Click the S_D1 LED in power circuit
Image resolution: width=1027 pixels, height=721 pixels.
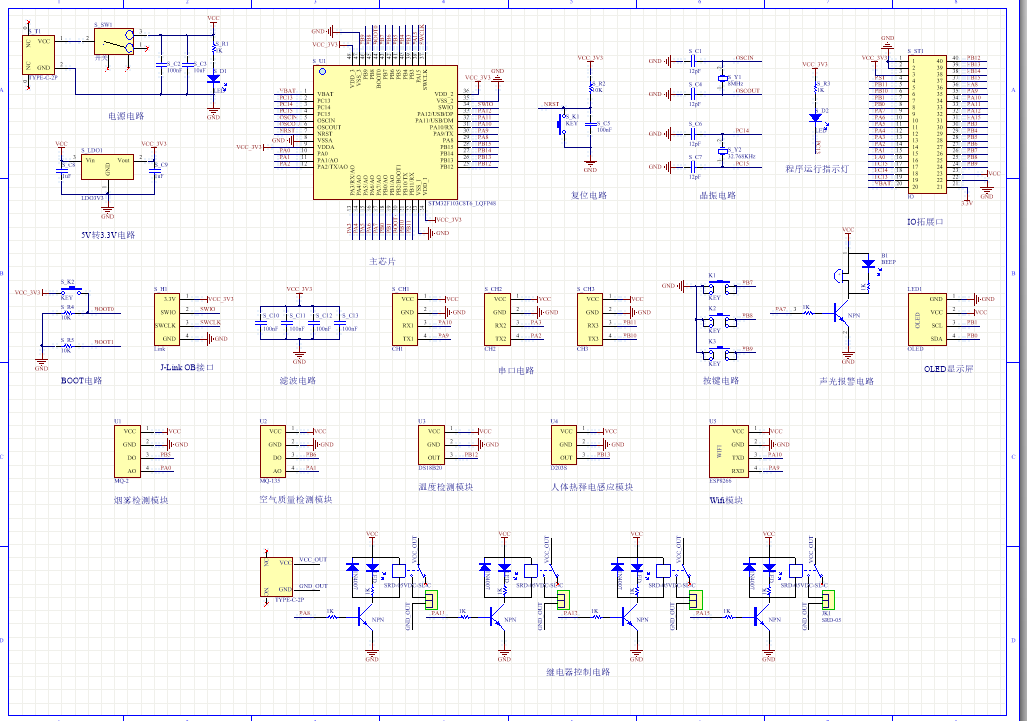[x=213, y=78]
